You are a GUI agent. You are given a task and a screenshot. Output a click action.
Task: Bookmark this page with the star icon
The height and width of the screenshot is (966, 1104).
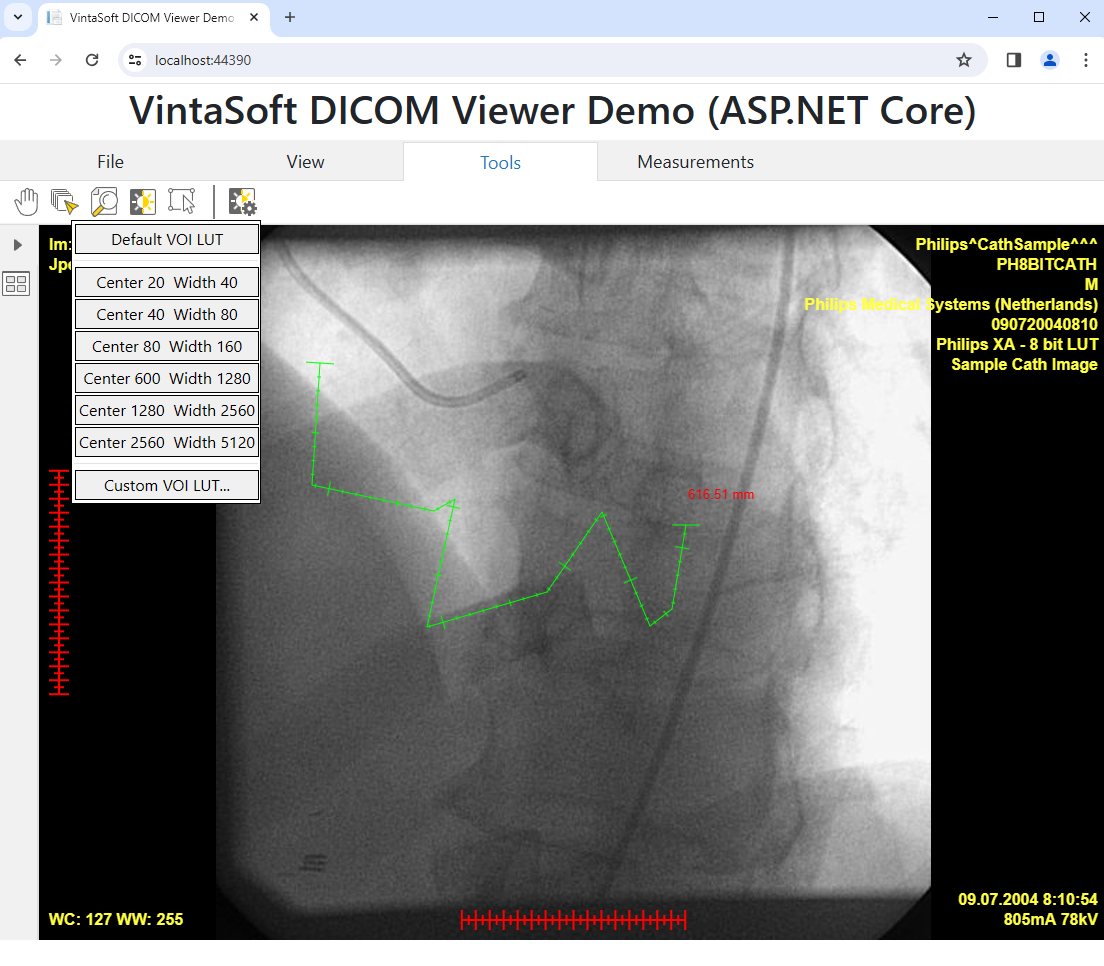click(963, 60)
